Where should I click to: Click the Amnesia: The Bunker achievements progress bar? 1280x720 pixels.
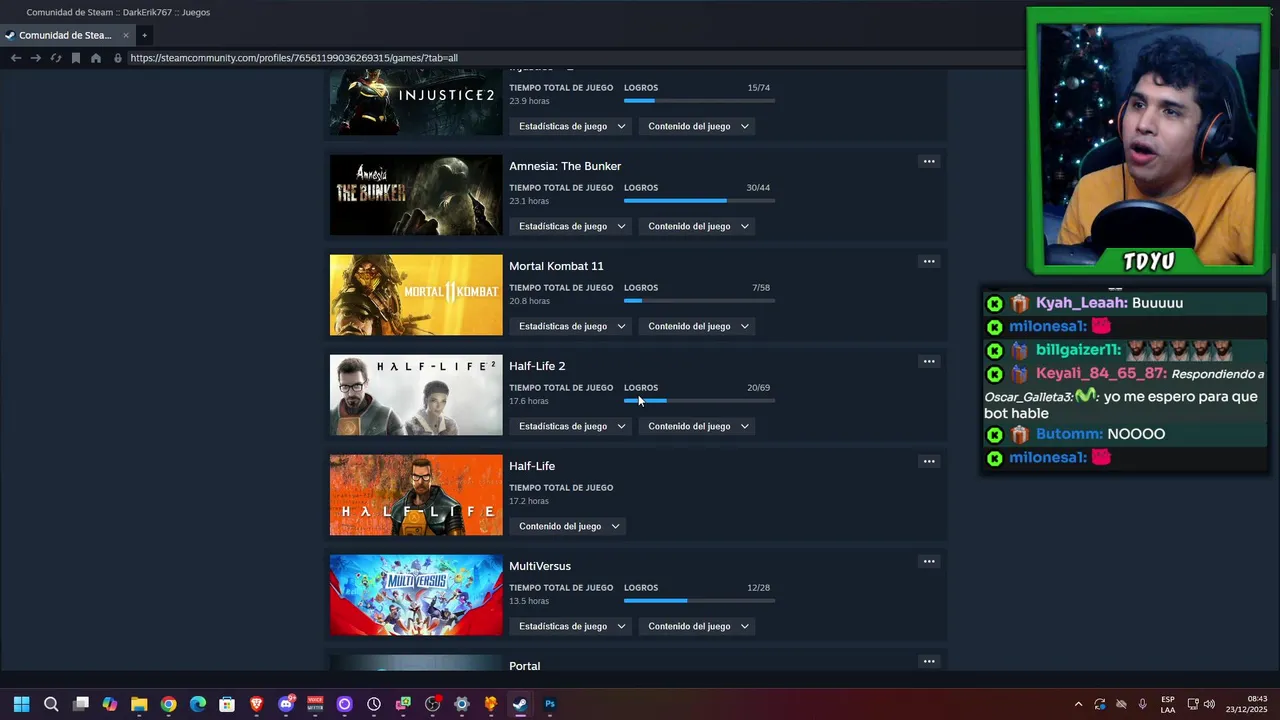tap(699, 201)
